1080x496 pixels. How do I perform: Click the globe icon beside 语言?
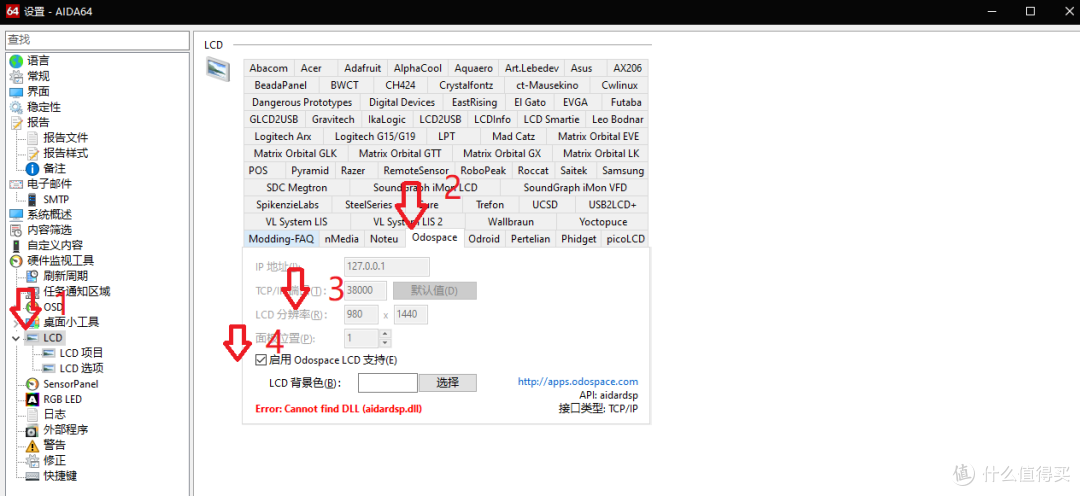point(16,61)
